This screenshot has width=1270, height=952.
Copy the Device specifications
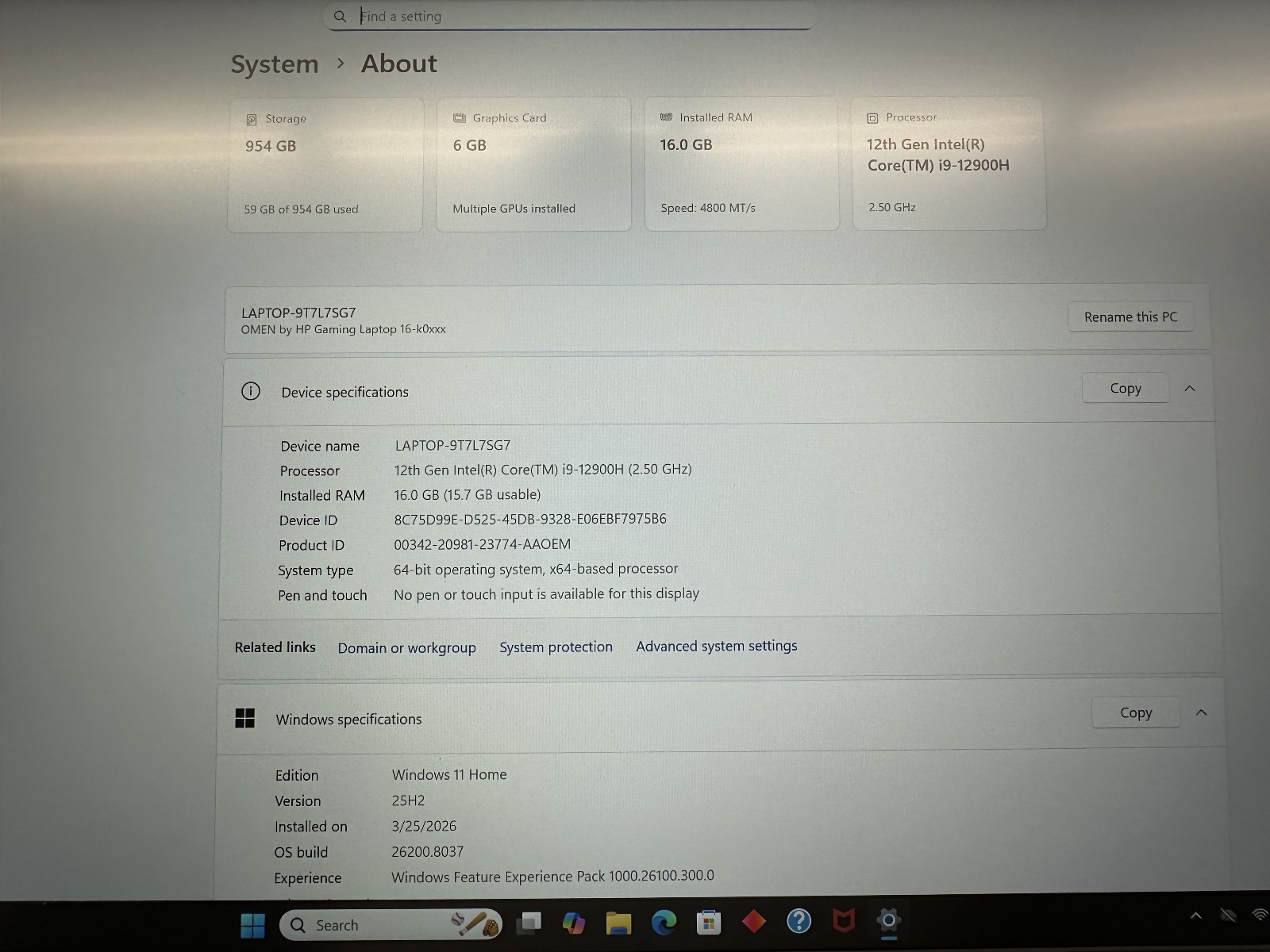1126,388
